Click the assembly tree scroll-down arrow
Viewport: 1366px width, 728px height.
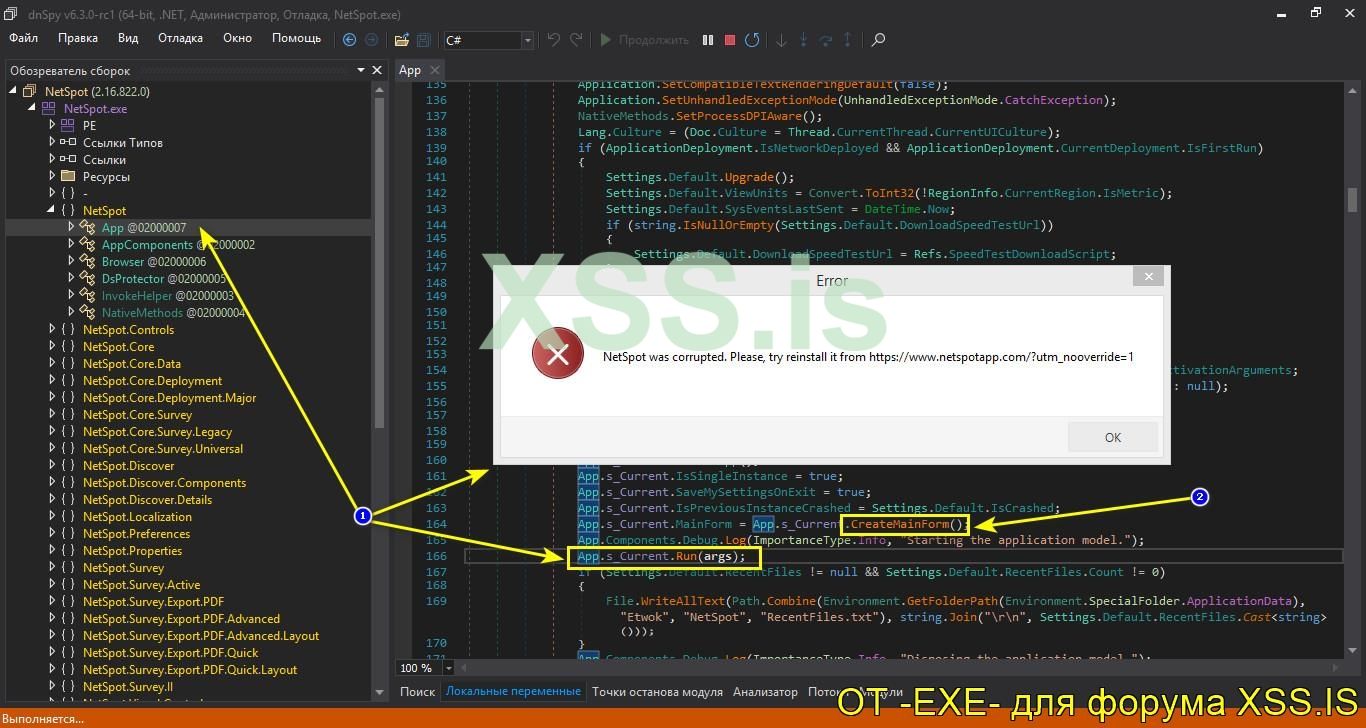(379, 692)
